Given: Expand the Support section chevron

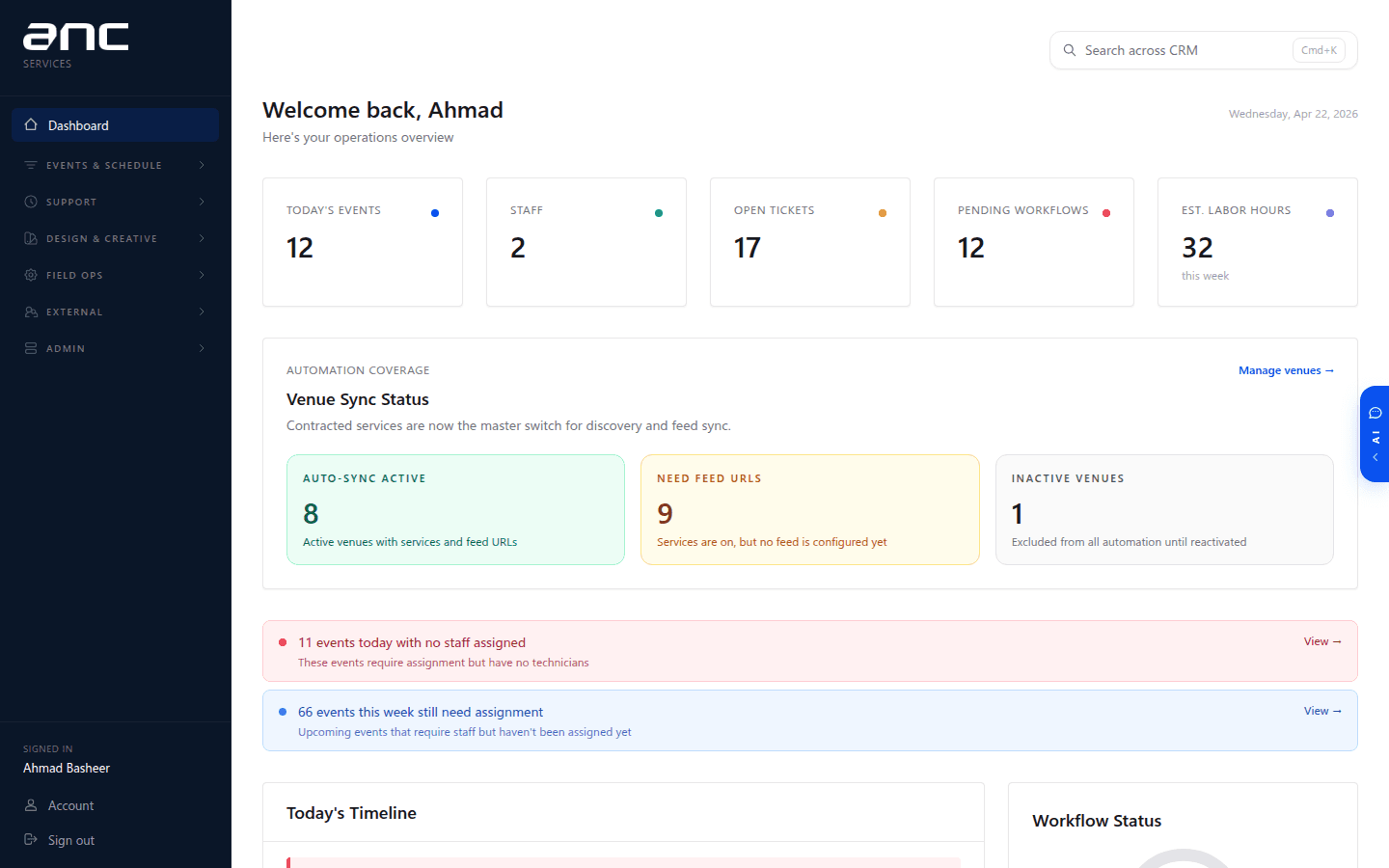Looking at the screenshot, I should pos(202,202).
